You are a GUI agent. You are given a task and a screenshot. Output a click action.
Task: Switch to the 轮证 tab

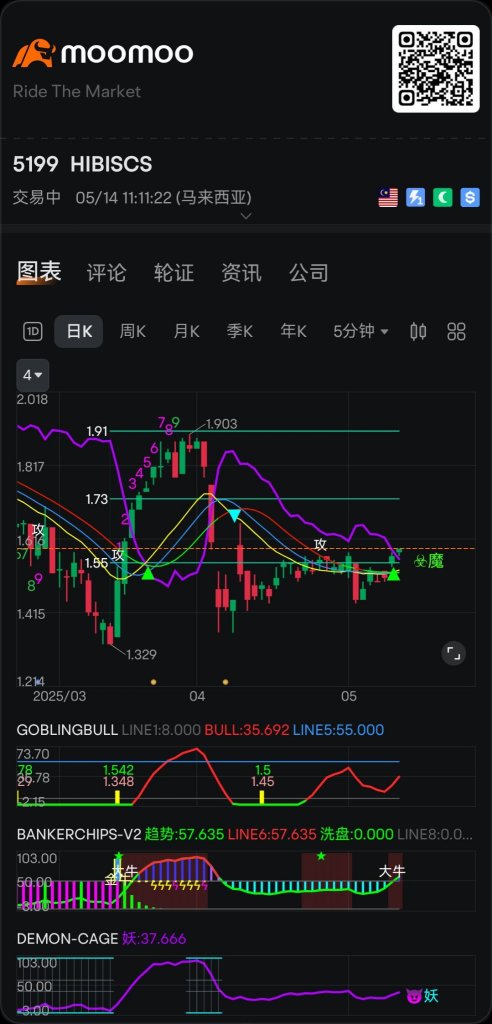point(174,272)
